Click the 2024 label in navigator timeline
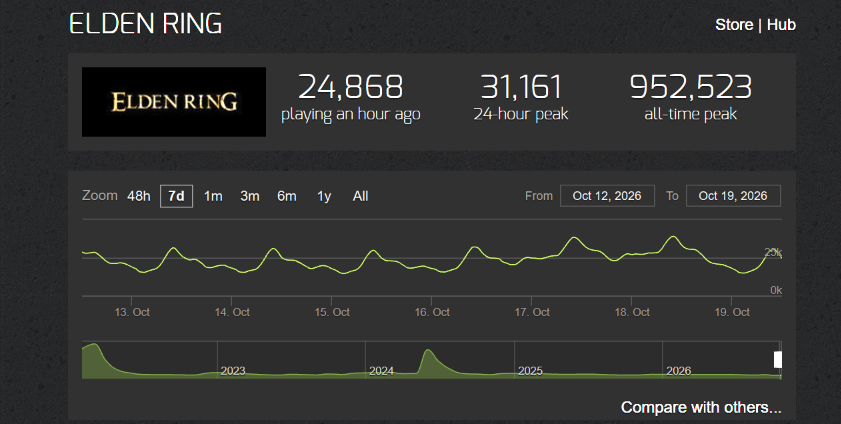Image resolution: width=841 pixels, height=424 pixels. click(x=381, y=371)
